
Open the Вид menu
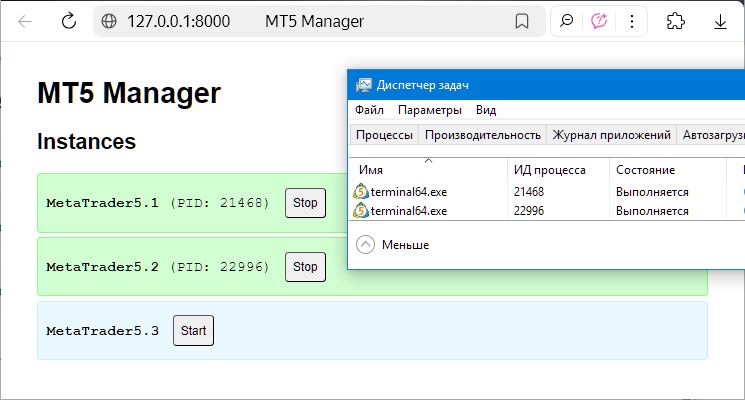point(486,110)
